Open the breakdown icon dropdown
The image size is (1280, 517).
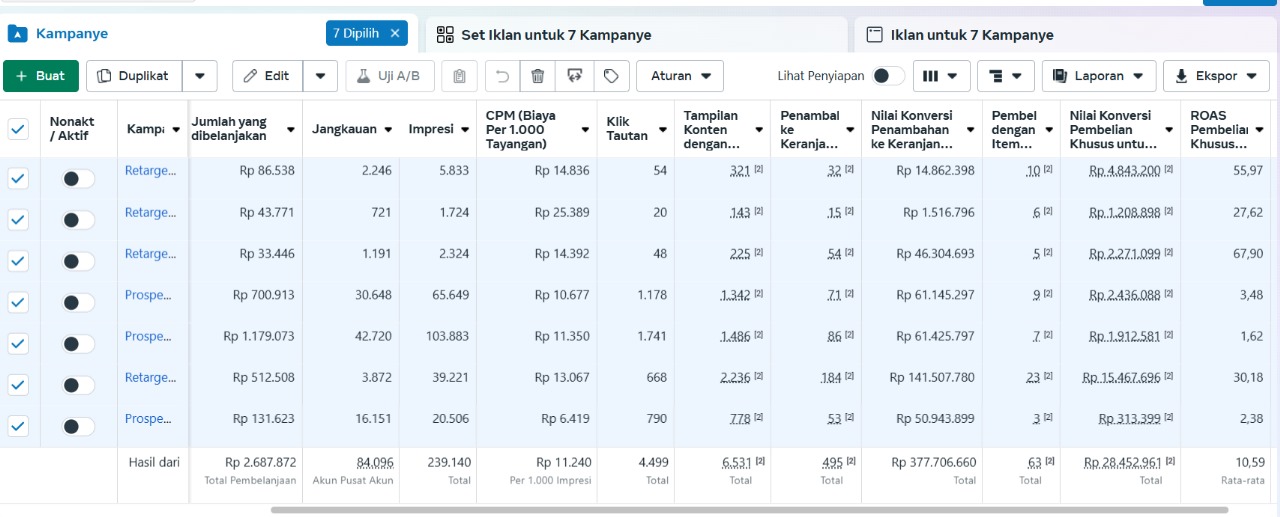(x=1005, y=76)
